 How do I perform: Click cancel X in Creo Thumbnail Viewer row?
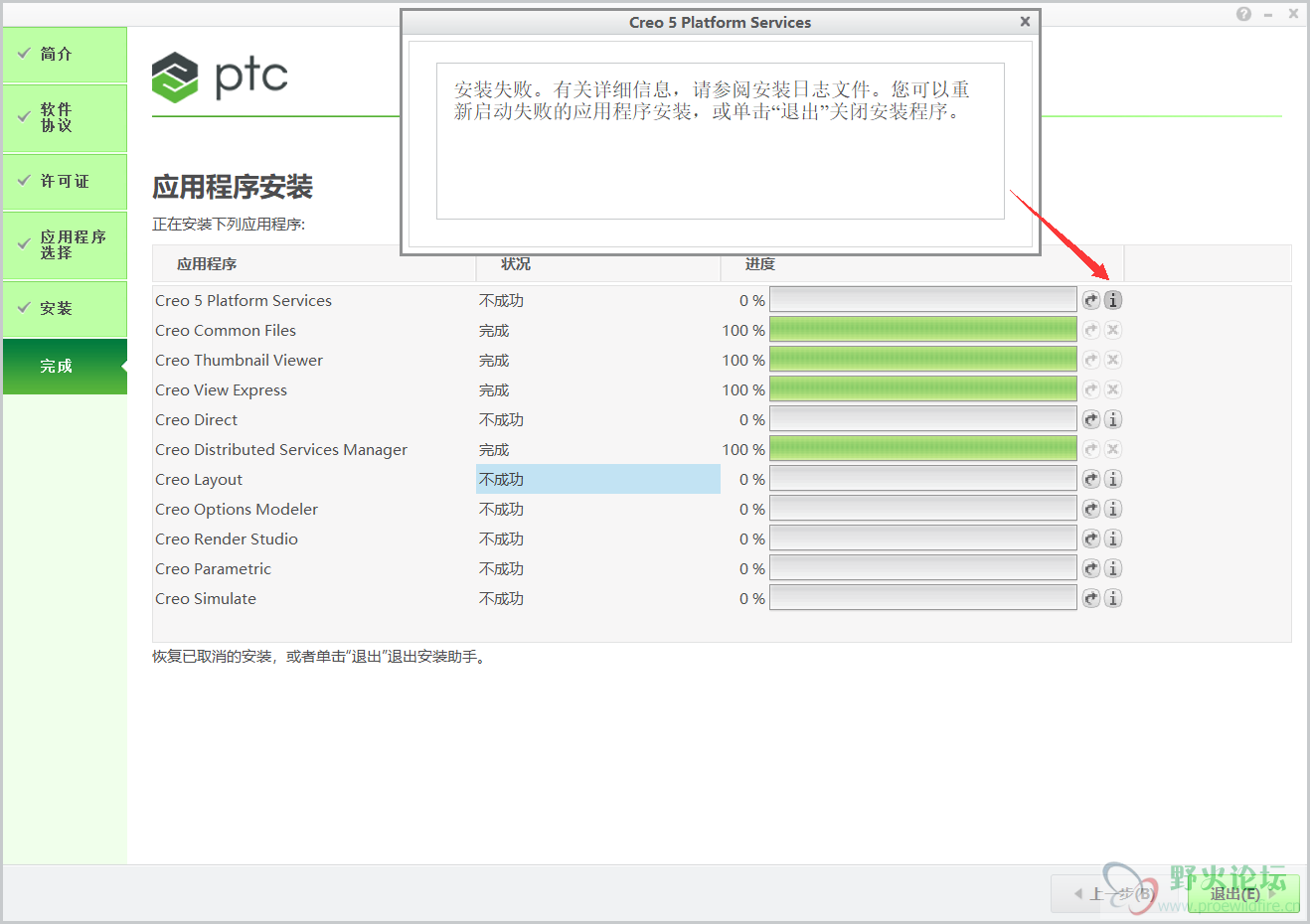click(1113, 360)
